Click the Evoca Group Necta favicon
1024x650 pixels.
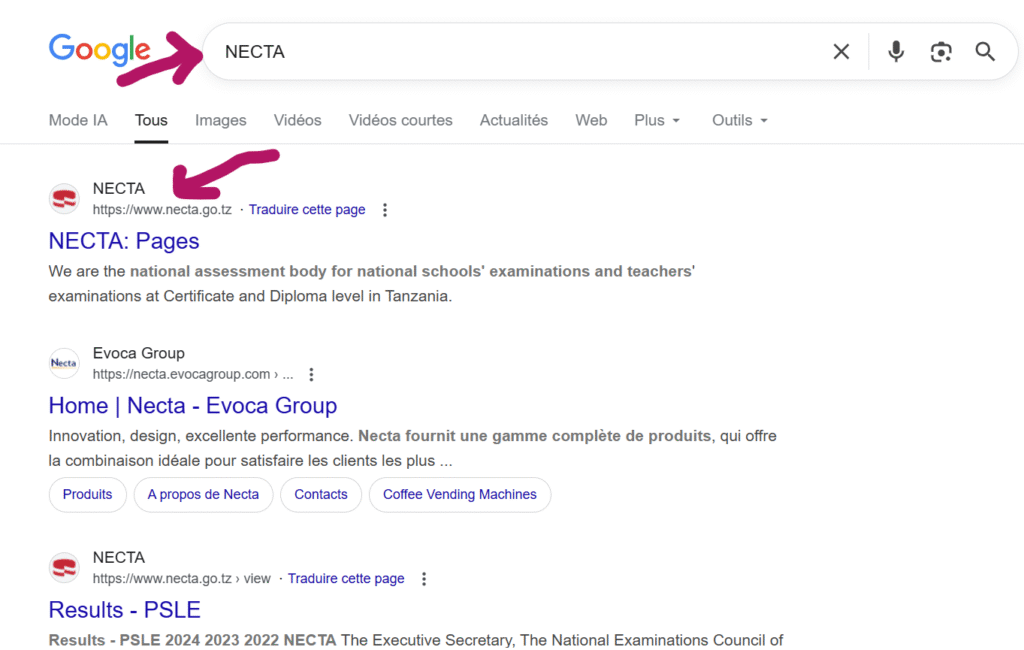(x=64, y=364)
